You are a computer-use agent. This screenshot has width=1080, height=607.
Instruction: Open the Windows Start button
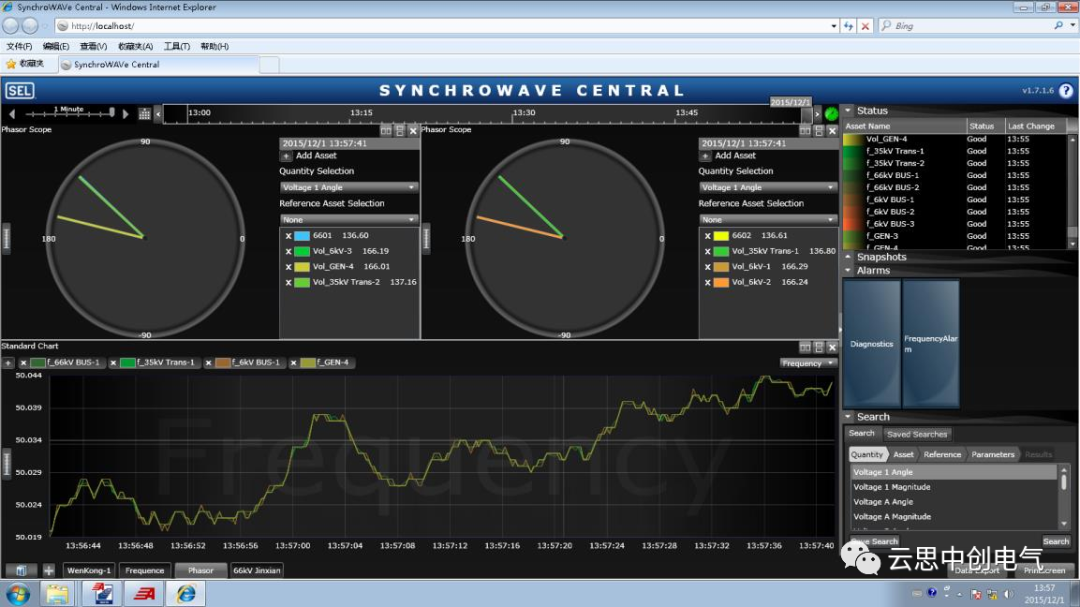click(x=18, y=594)
